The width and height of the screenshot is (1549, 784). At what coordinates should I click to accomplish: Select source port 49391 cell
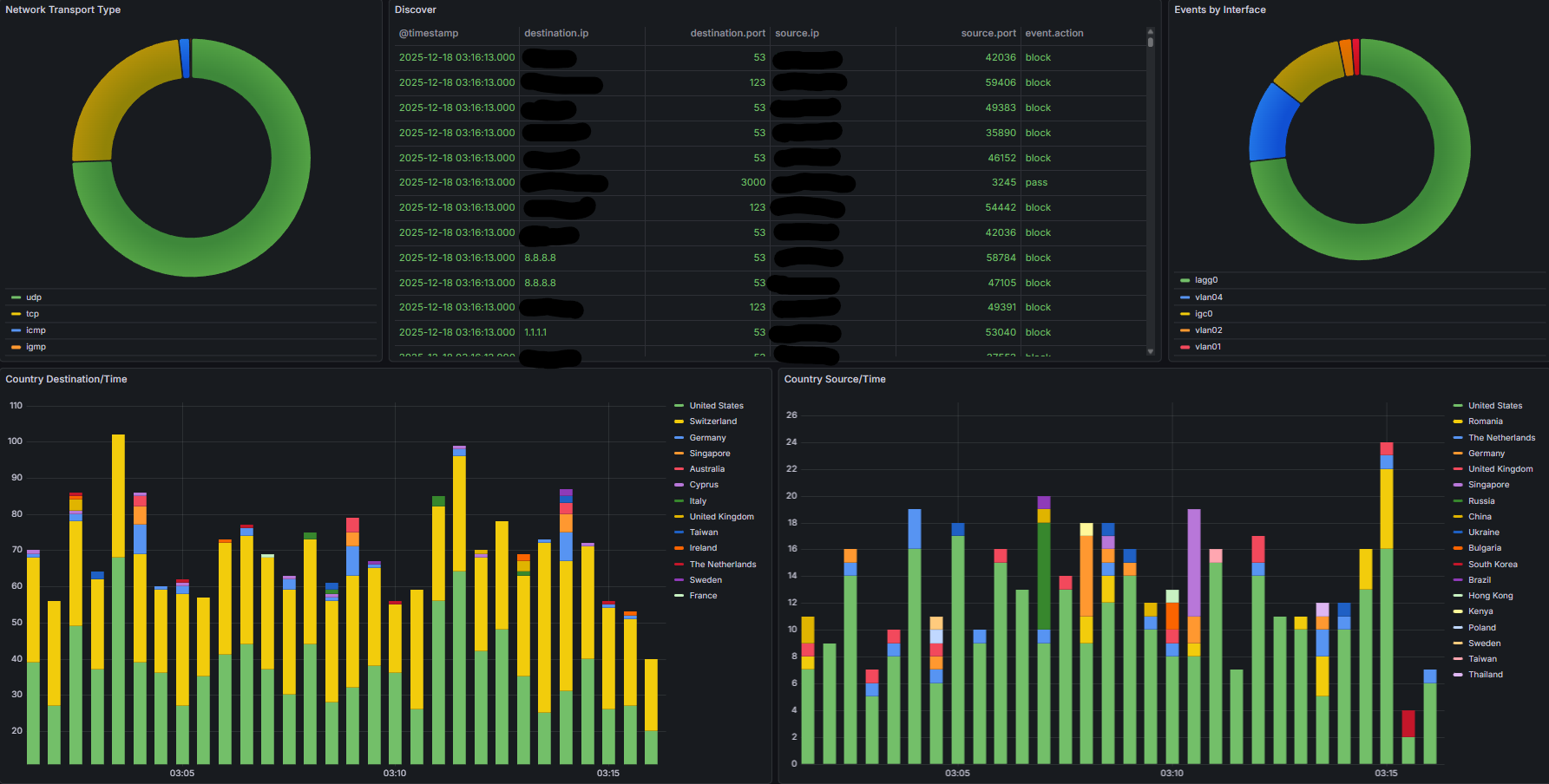pyautogui.click(x=1002, y=307)
